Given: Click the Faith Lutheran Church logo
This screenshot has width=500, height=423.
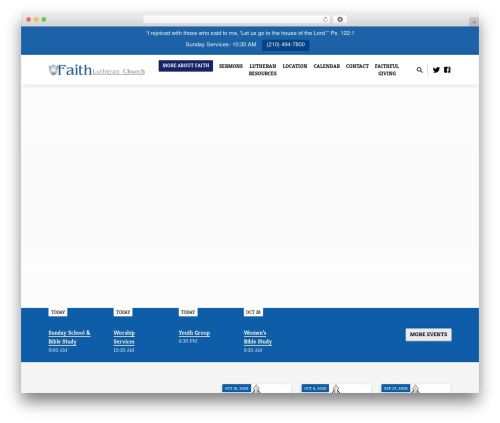Looking at the screenshot, I should (x=97, y=70).
